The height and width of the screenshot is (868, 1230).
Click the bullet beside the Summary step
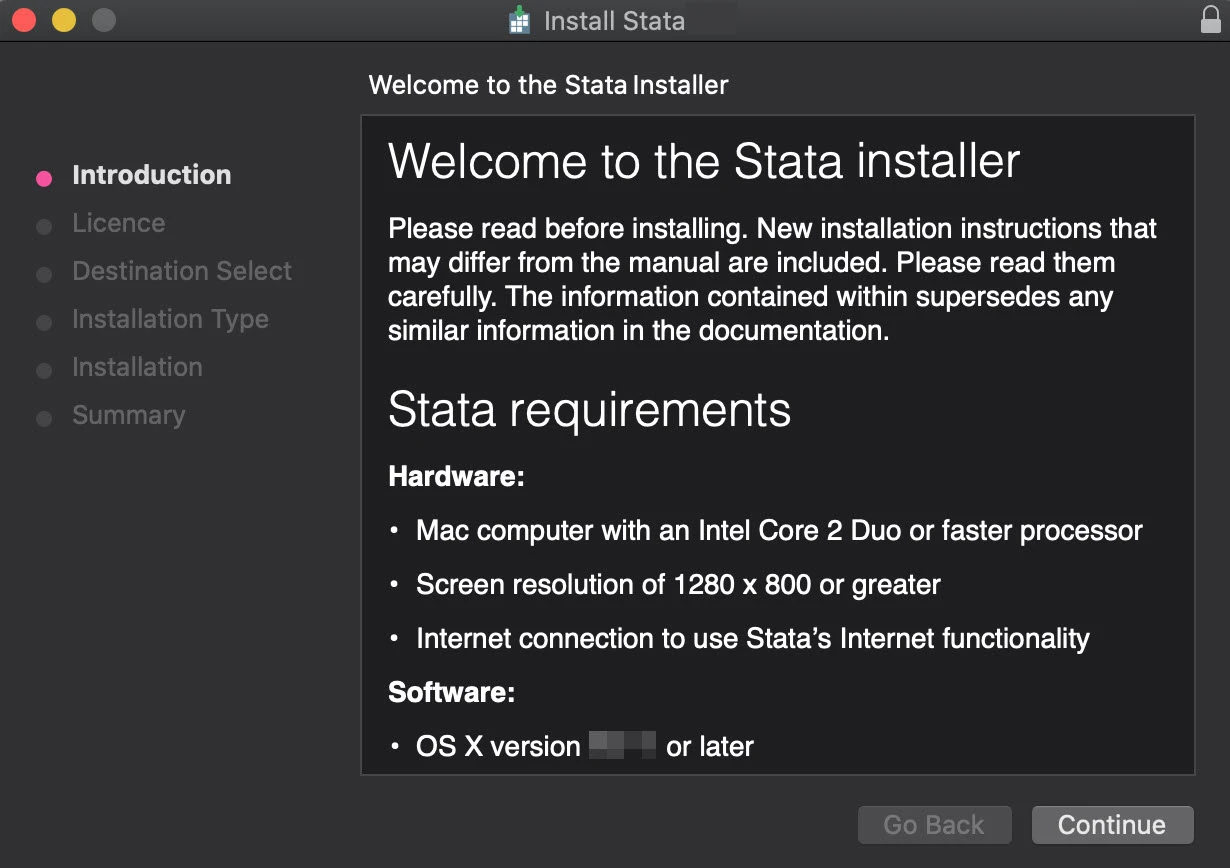(x=44, y=419)
